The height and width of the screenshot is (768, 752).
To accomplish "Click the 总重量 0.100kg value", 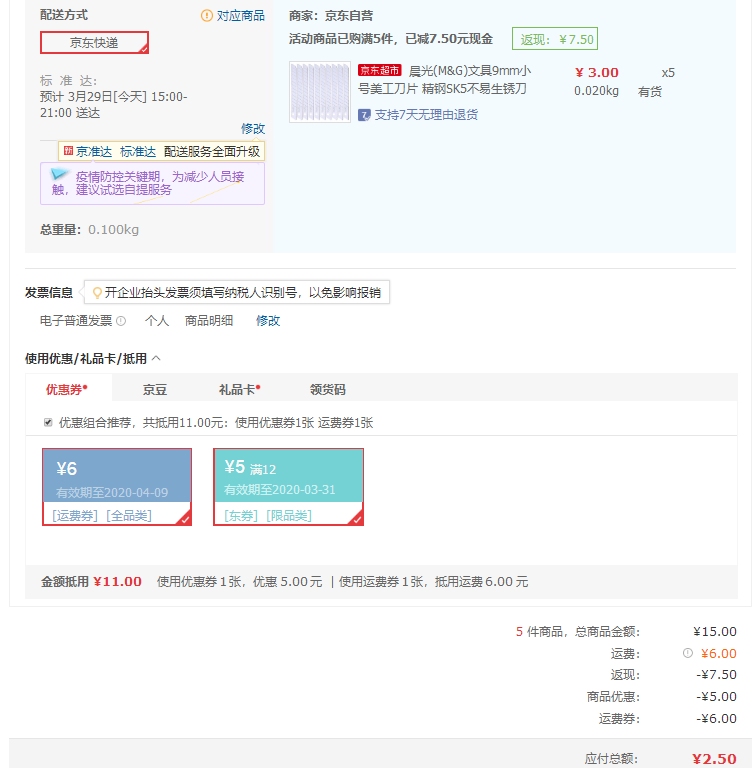I will pyautogui.click(x=113, y=230).
